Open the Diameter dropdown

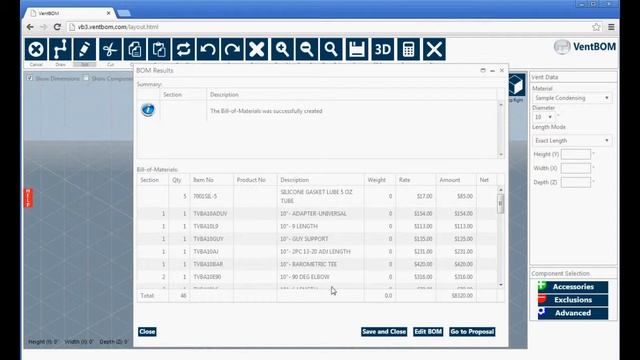point(543,117)
